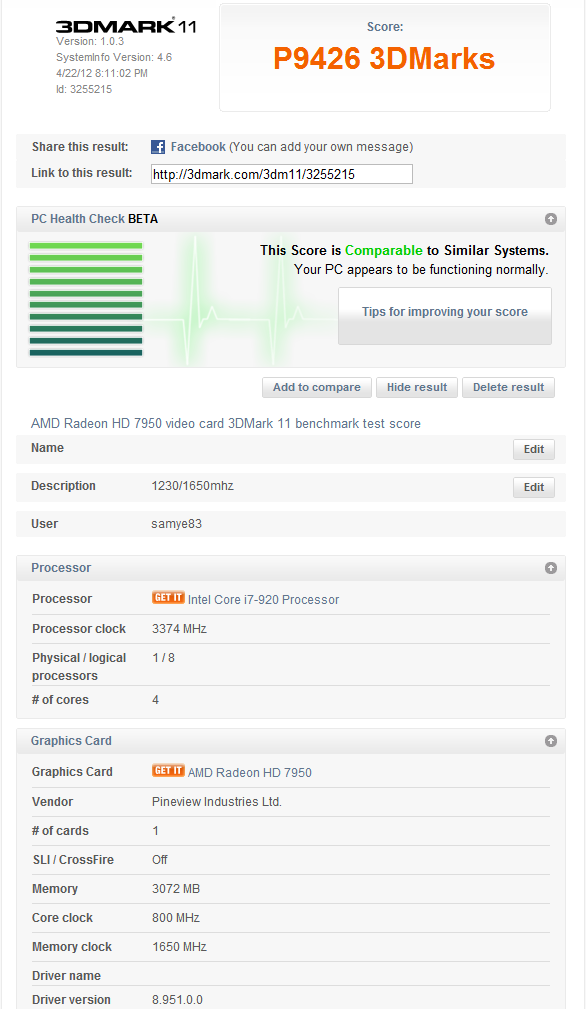This screenshot has height=1009, width=586.
Task: Click the green health bars graphic
Action: click(x=86, y=299)
